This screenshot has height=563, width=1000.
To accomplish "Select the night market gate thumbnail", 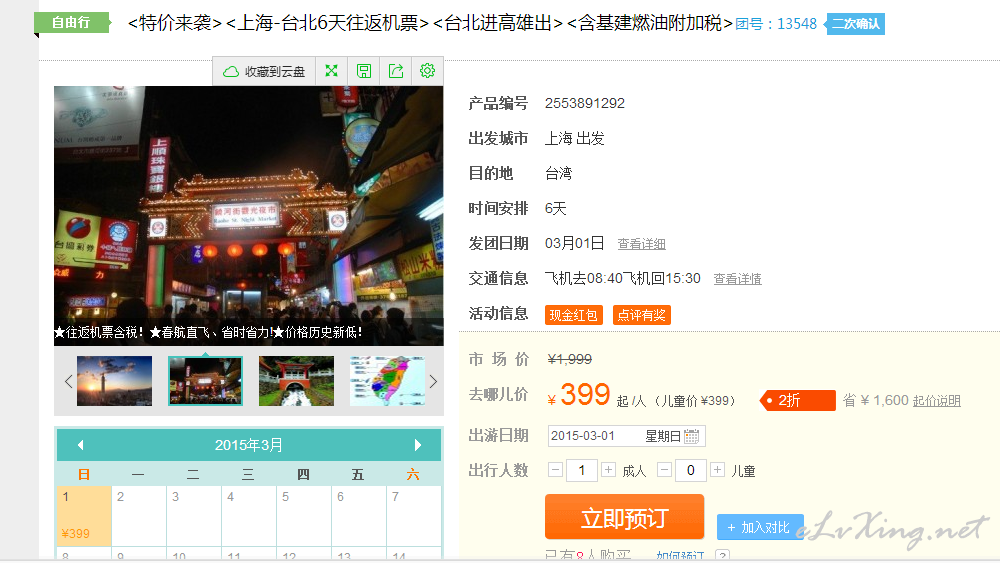I will pos(205,381).
